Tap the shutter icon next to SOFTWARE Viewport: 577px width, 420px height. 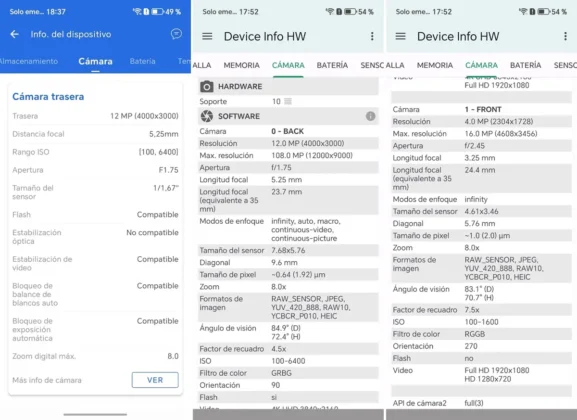click(206, 116)
